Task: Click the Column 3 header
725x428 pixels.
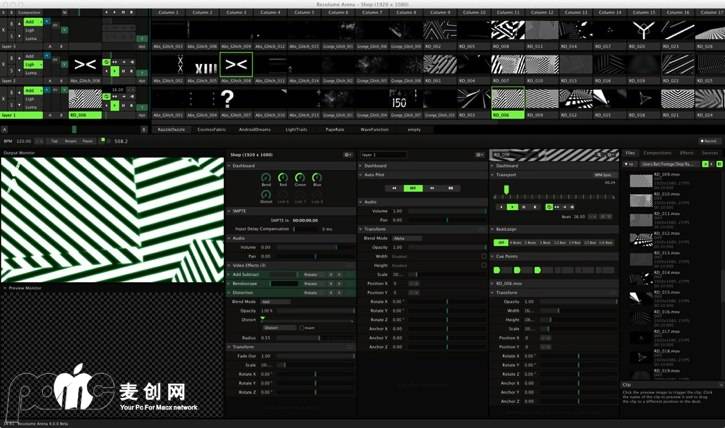Action: pos(237,12)
